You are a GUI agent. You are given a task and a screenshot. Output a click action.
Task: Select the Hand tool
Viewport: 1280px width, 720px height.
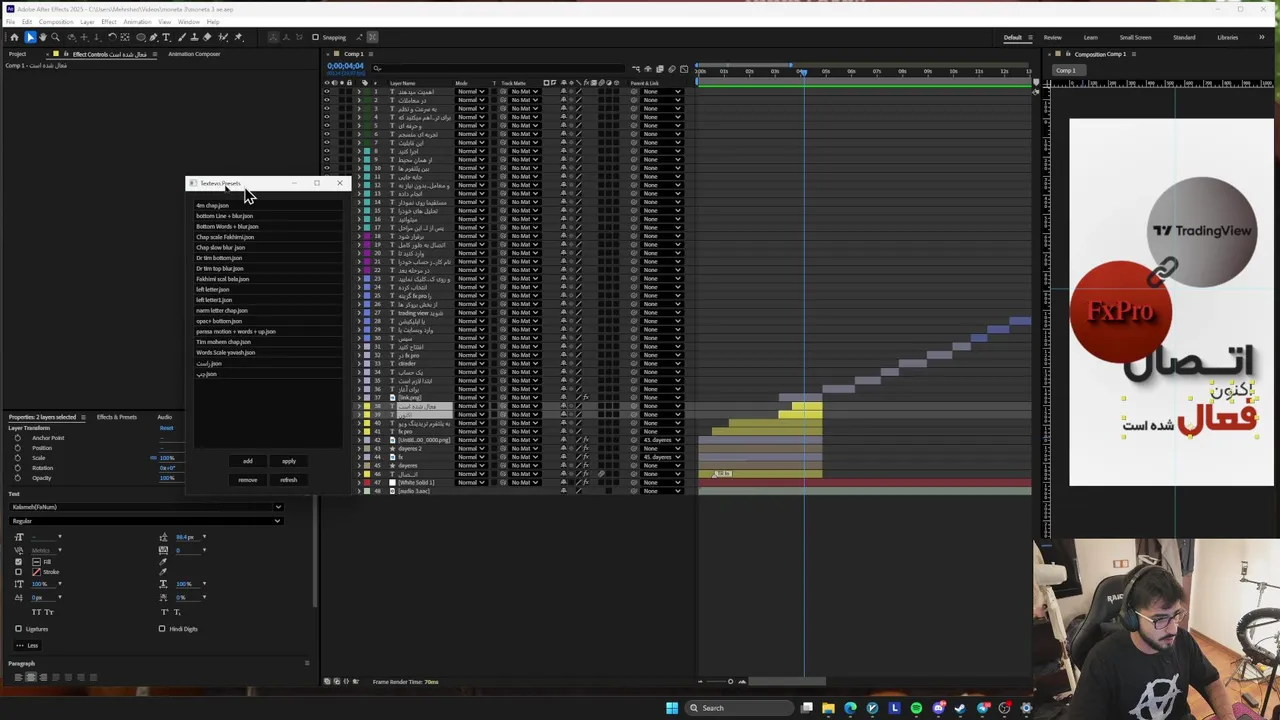(x=43, y=37)
